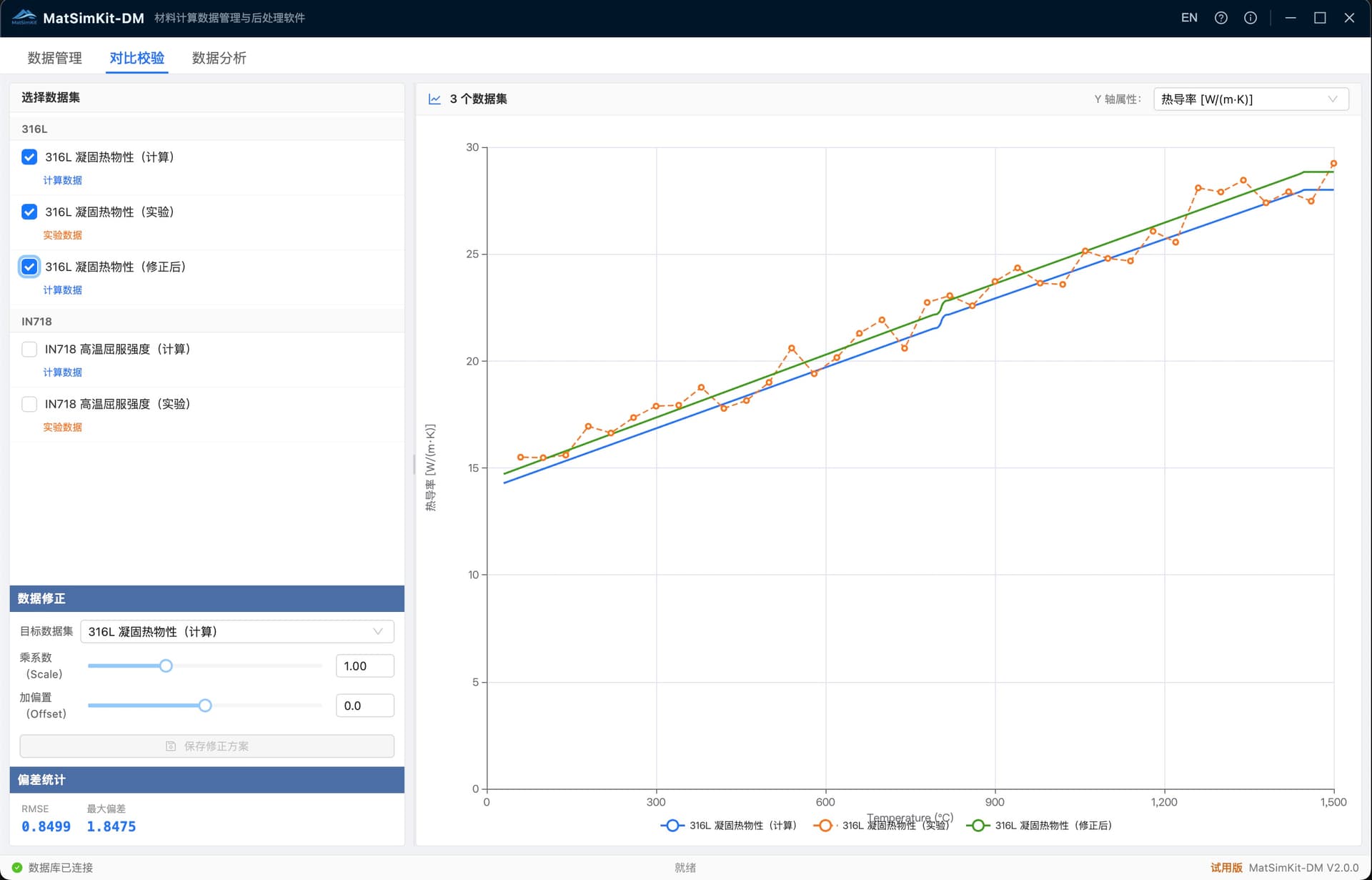The width and height of the screenshot is (1372, 880).
Task: Click the Offset value input field
Action: (x=364, y=706)
